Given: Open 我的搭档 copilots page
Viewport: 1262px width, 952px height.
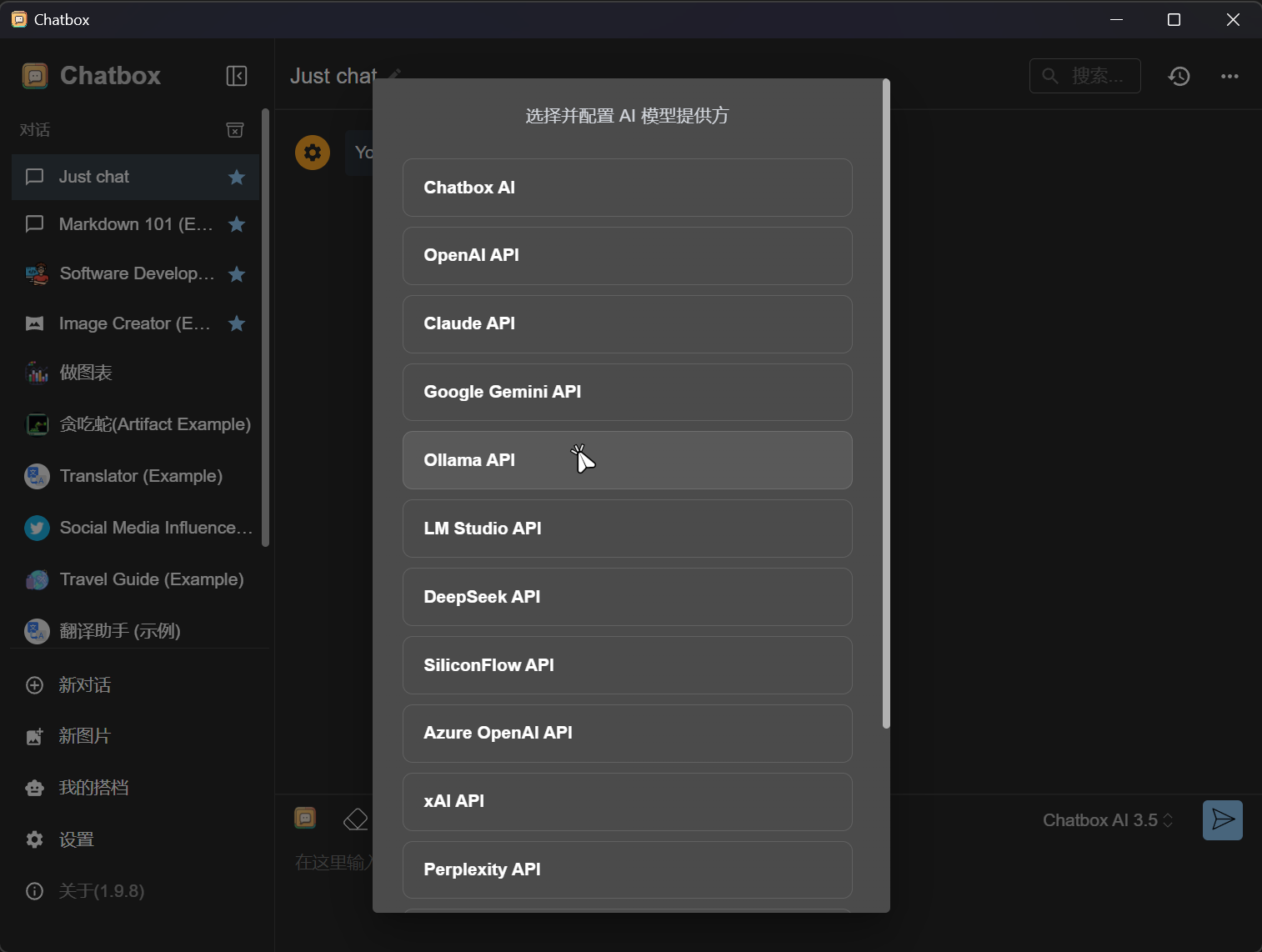Looking at the screenshot, I should click(x=135, y=788).
